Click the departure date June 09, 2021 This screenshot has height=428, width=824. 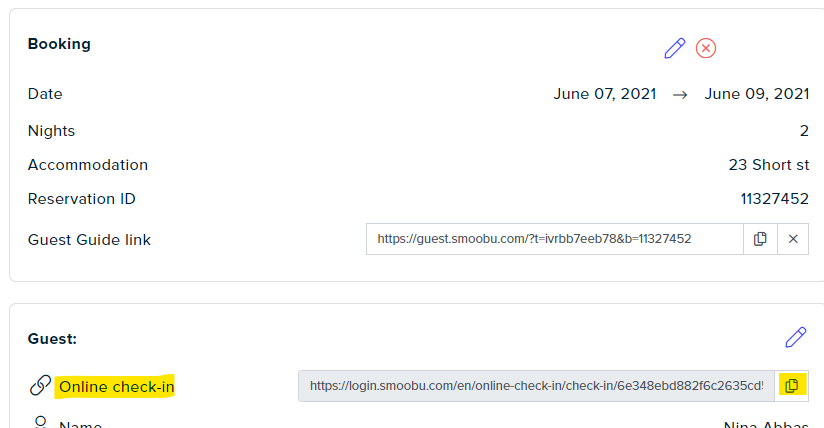tap(757, 94)
